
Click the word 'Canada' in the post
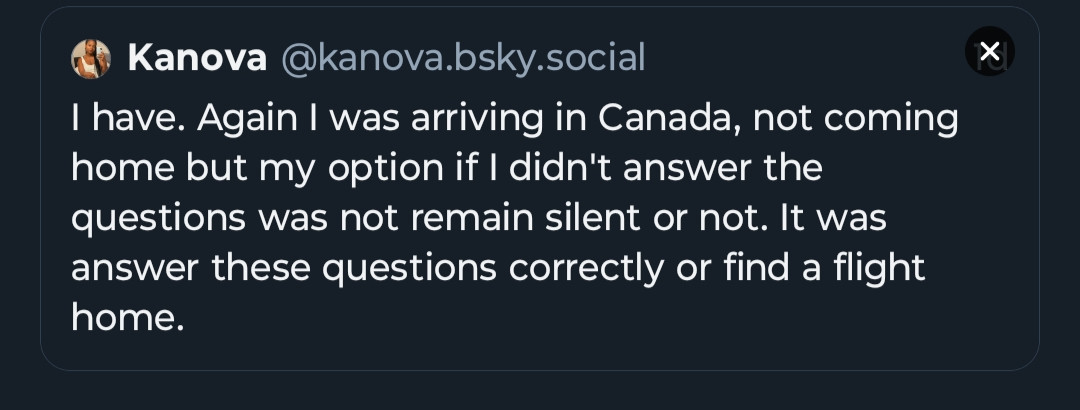[x=670, y=118]
